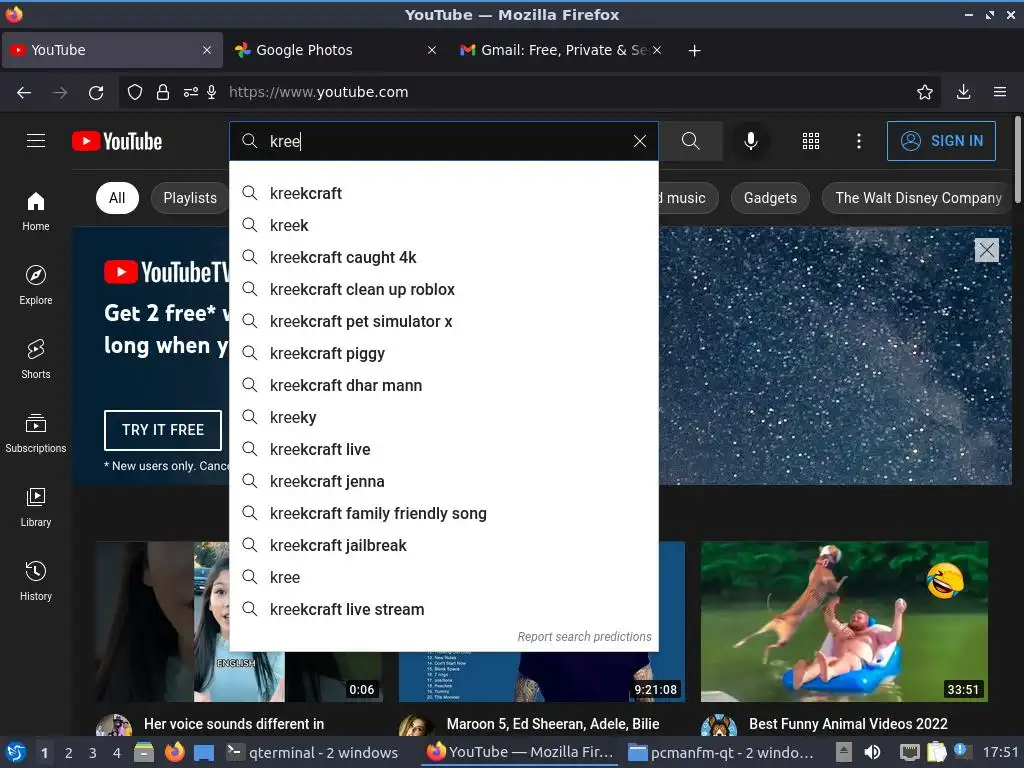Image resolution: width=1024 pixels, height=768 pixels.
Task: Select the All filter chip
Action: [x=117, y=198]
